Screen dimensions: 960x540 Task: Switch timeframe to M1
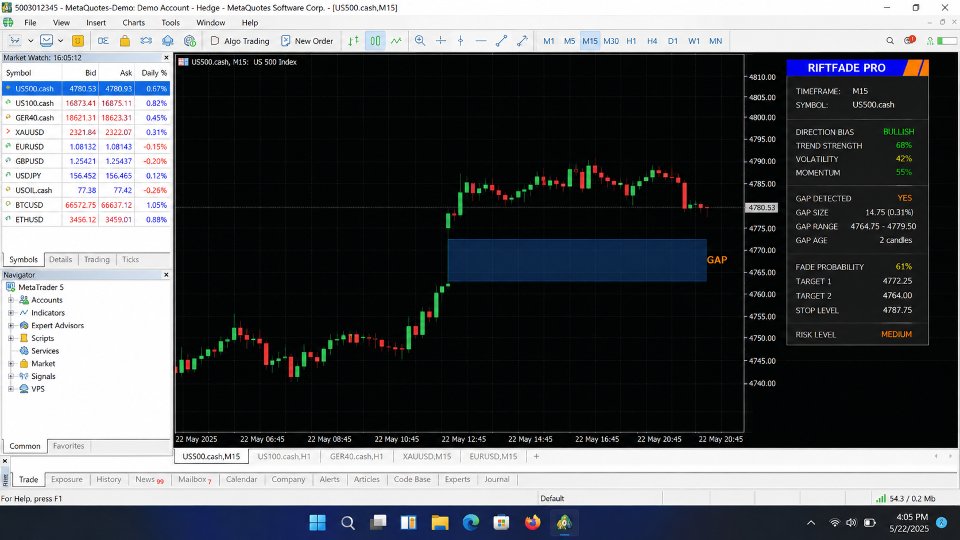549,41
